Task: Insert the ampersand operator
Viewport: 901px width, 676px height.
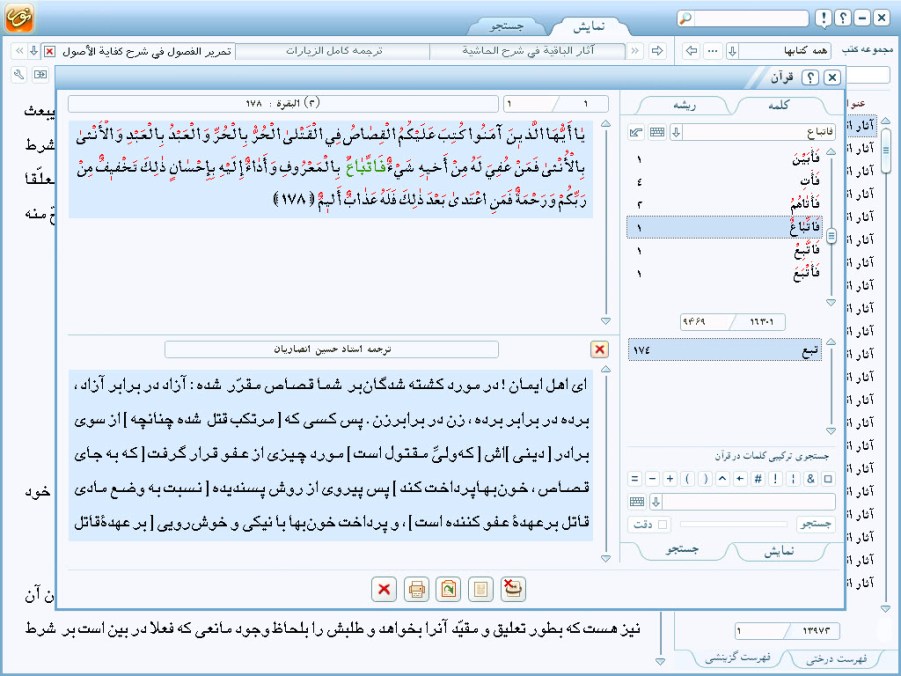Action: tap(811, 478)
